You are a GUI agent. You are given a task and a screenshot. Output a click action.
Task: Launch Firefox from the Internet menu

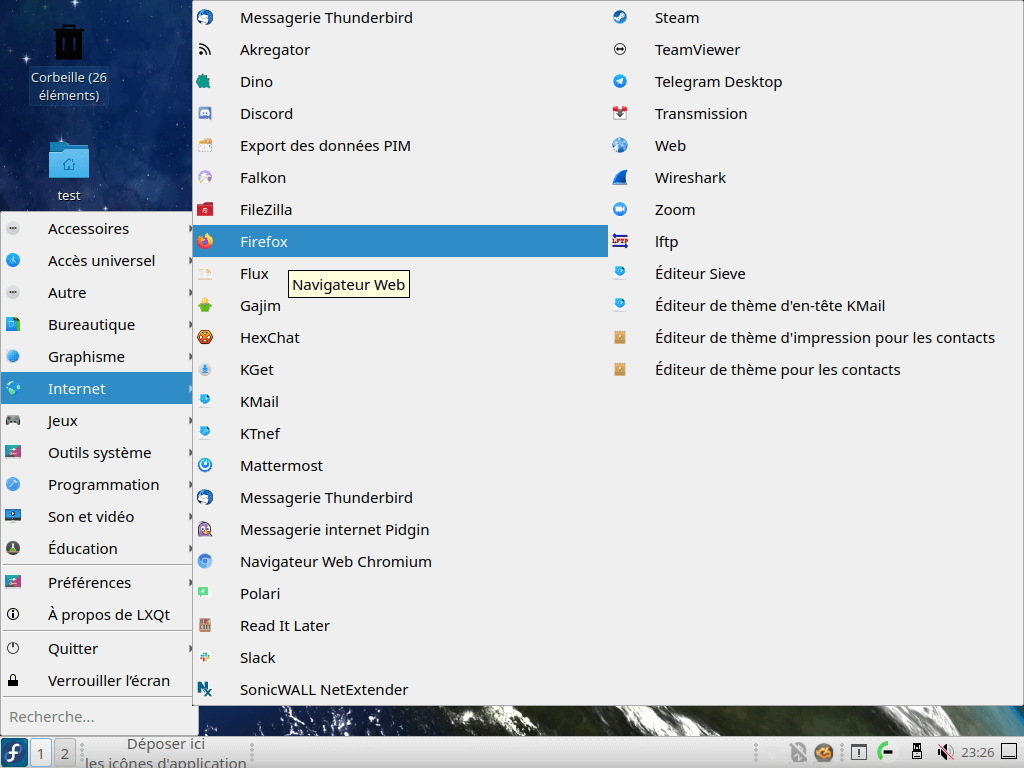[400, 241]
